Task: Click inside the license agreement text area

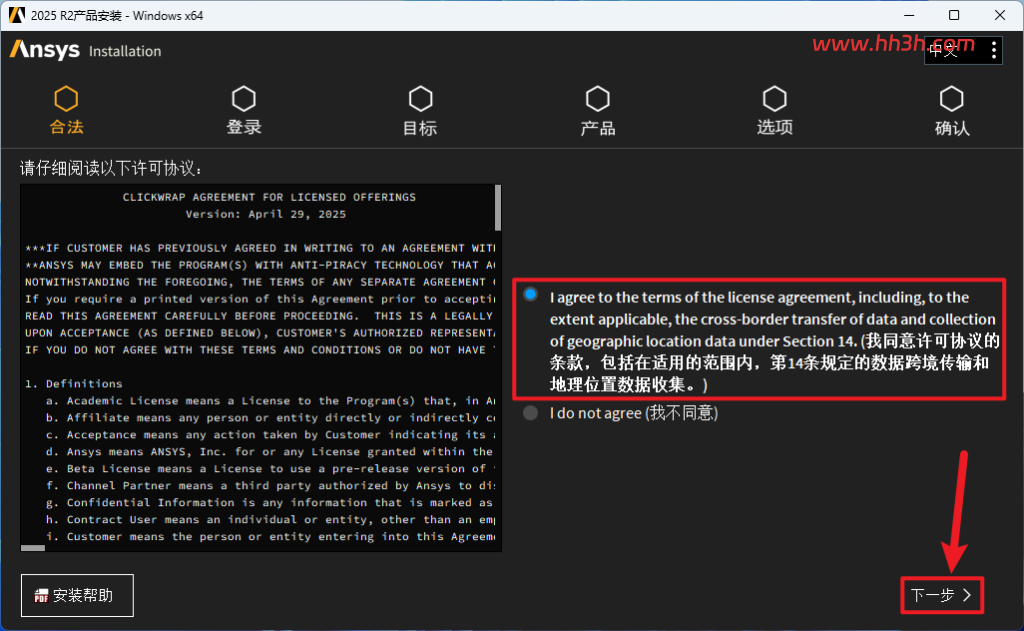Action: click(x=258, y=366)
